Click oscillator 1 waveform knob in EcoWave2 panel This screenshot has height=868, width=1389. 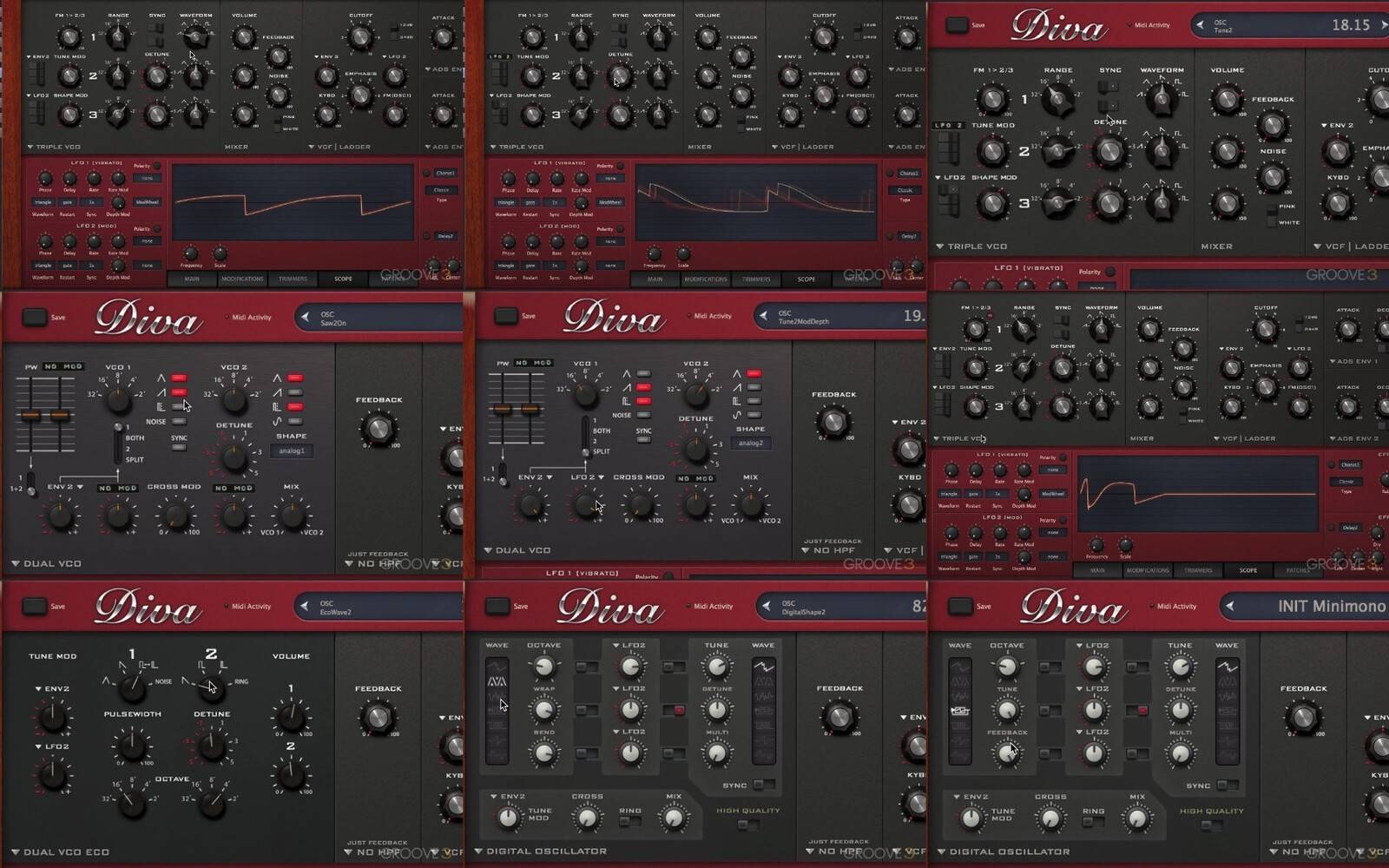[132, 687]
